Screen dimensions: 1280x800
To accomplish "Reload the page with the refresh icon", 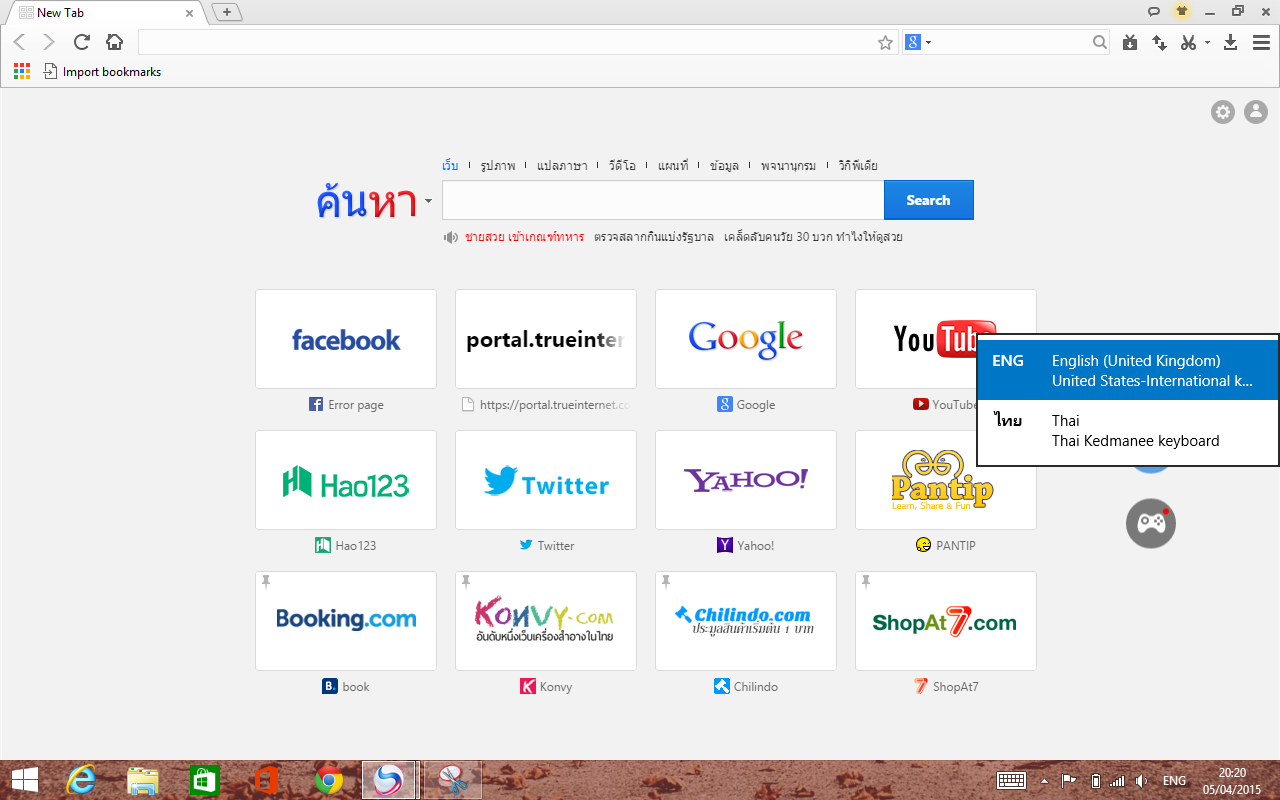I will pyautogui.click(x=82, y=42).
